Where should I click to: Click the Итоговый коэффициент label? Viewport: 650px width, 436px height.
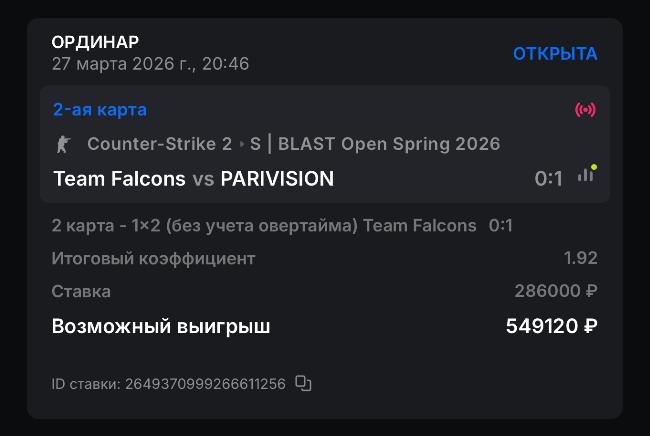[x=153, y=259]
